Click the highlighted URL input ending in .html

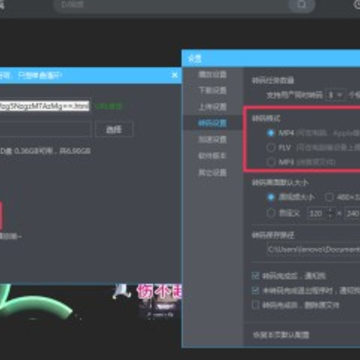coord(44,106)
